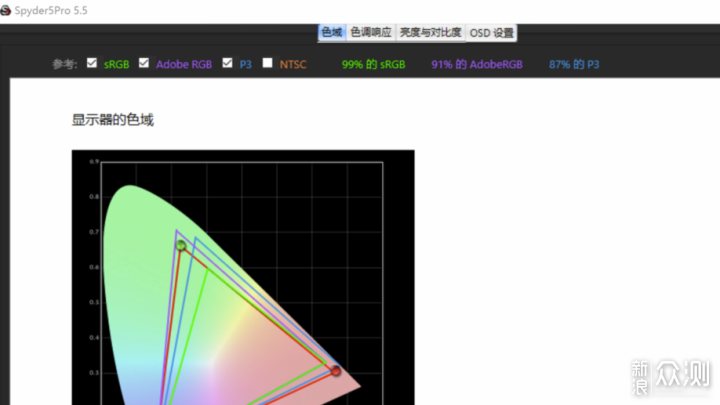Open the OSD 设置 tab

point(491,33)
